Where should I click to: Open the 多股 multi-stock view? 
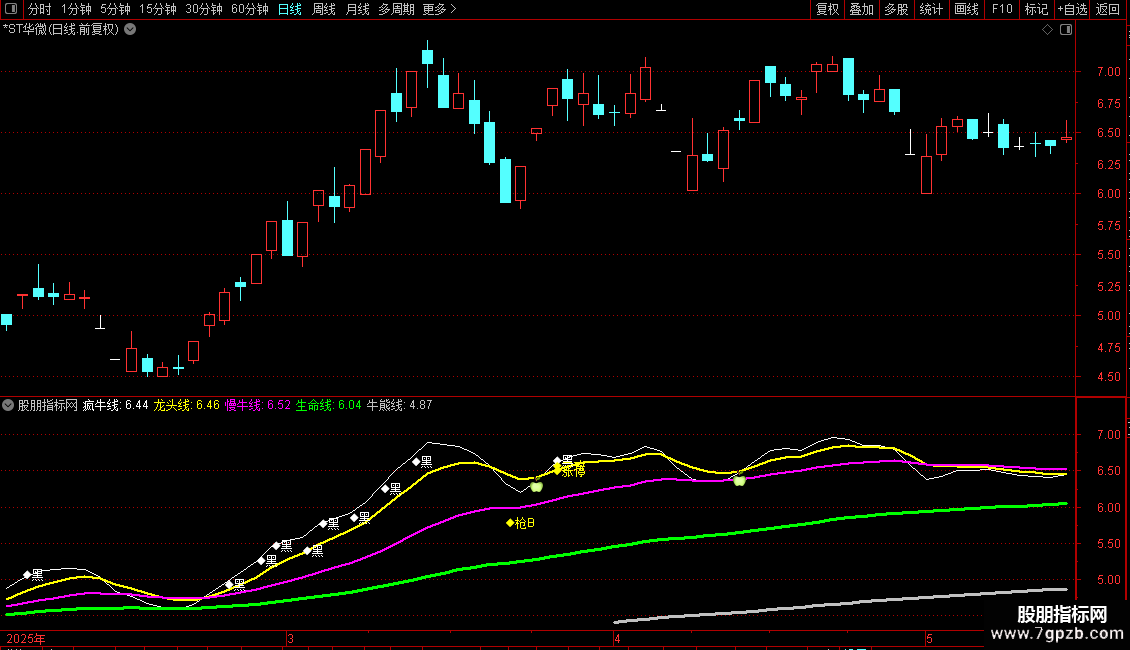897,9
